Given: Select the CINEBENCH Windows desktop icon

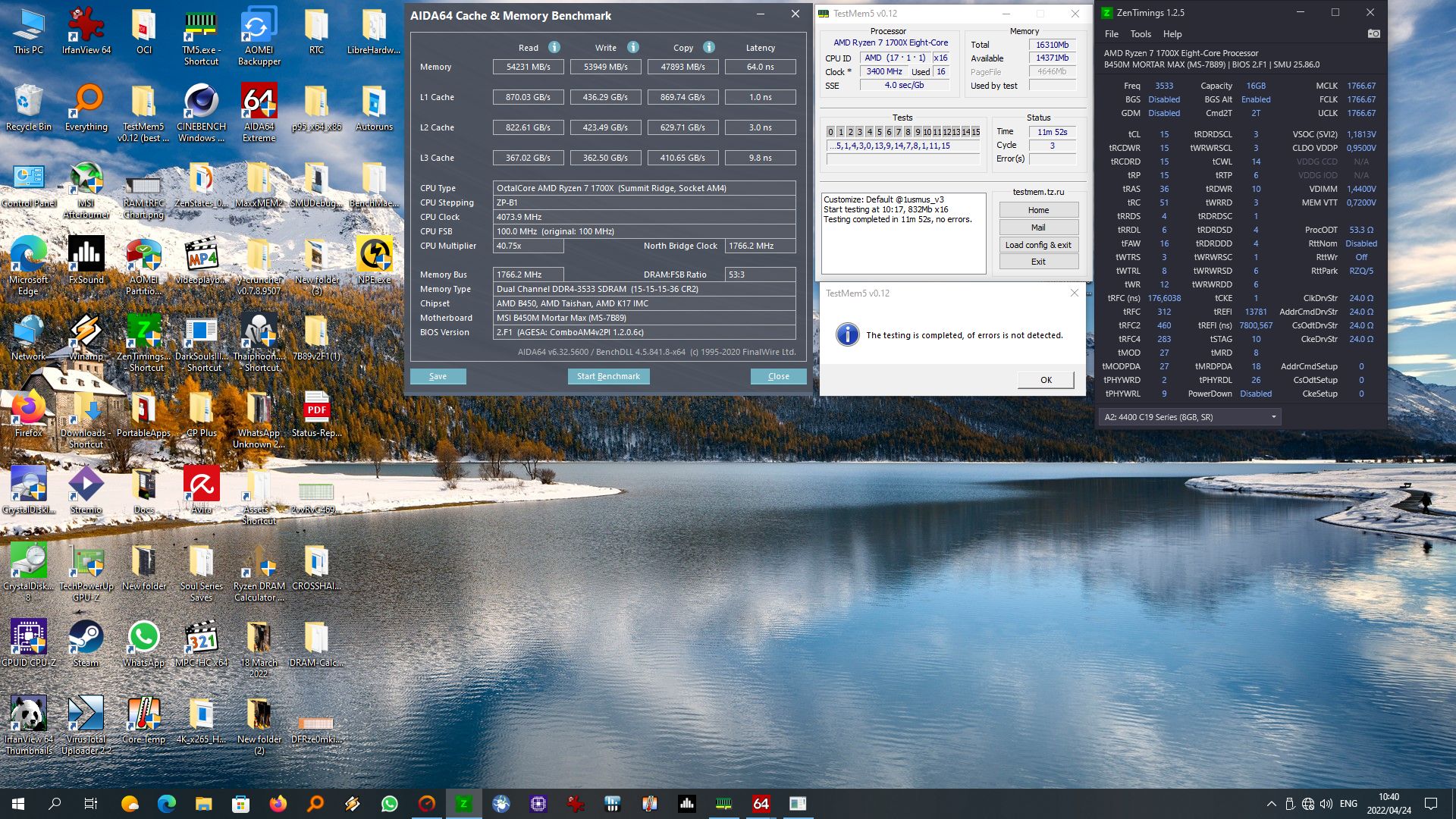Looking at the screenshot, I should click(x=202, y=113).
